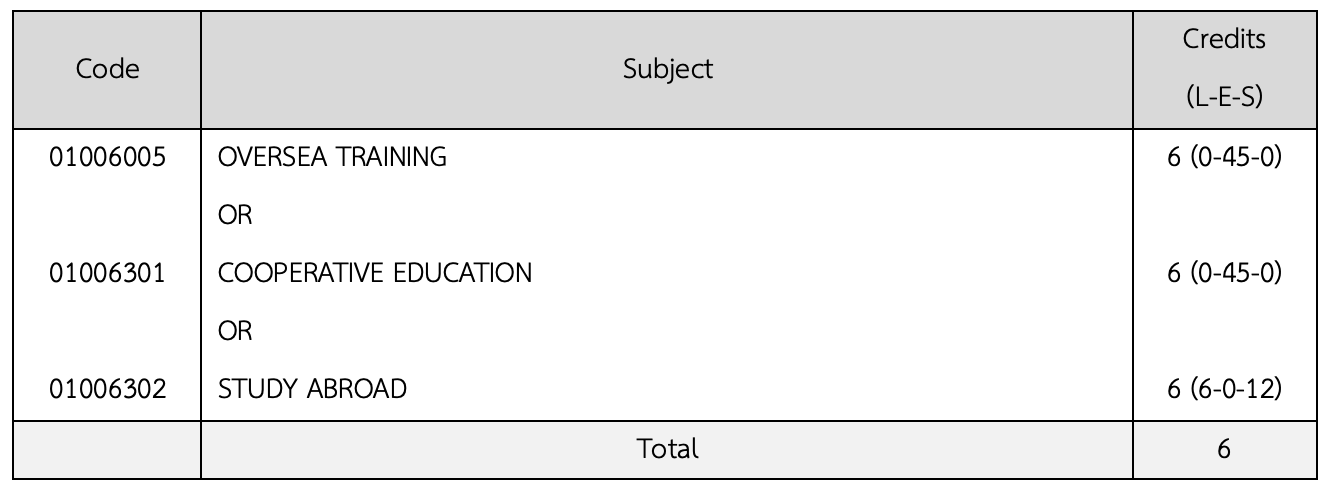Click the credits value for OVERSEA TRAINING
Screen dimensions: 1324x486
(1223, 157)
